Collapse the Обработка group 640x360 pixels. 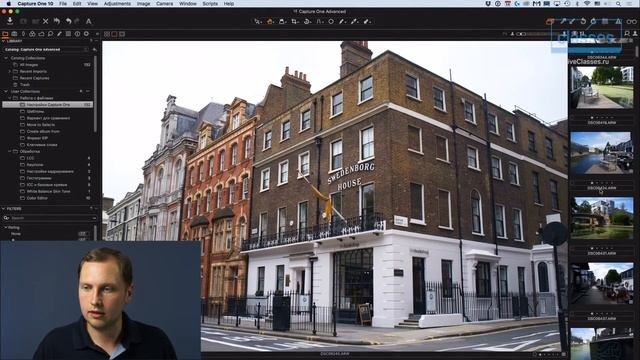[10, 151]
